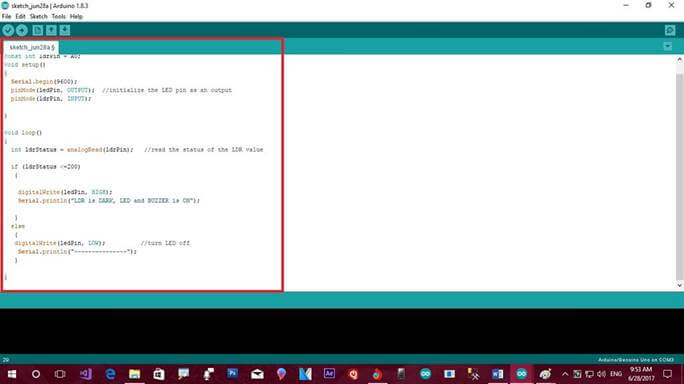Image resolution: width=684 pixels, height=384 pixels.
Task: Open the Tools menu
Action: (58, 17)
